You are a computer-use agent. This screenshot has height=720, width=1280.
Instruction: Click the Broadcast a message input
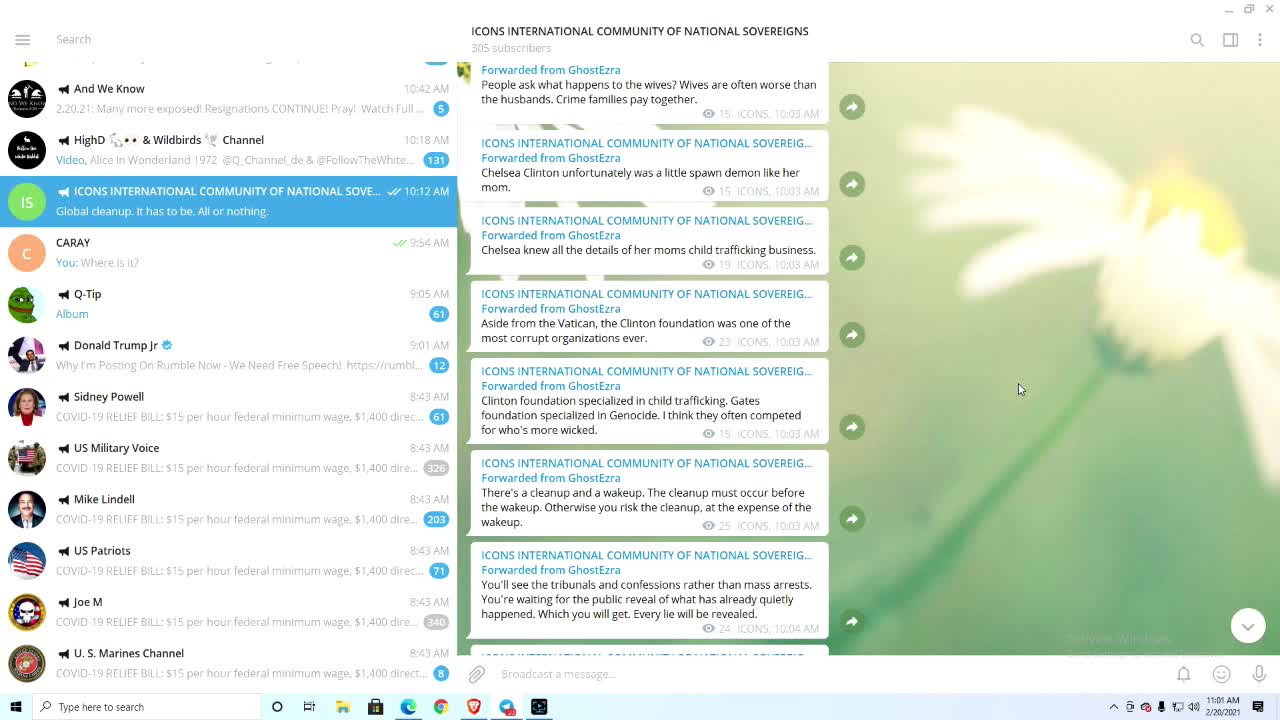830,674
